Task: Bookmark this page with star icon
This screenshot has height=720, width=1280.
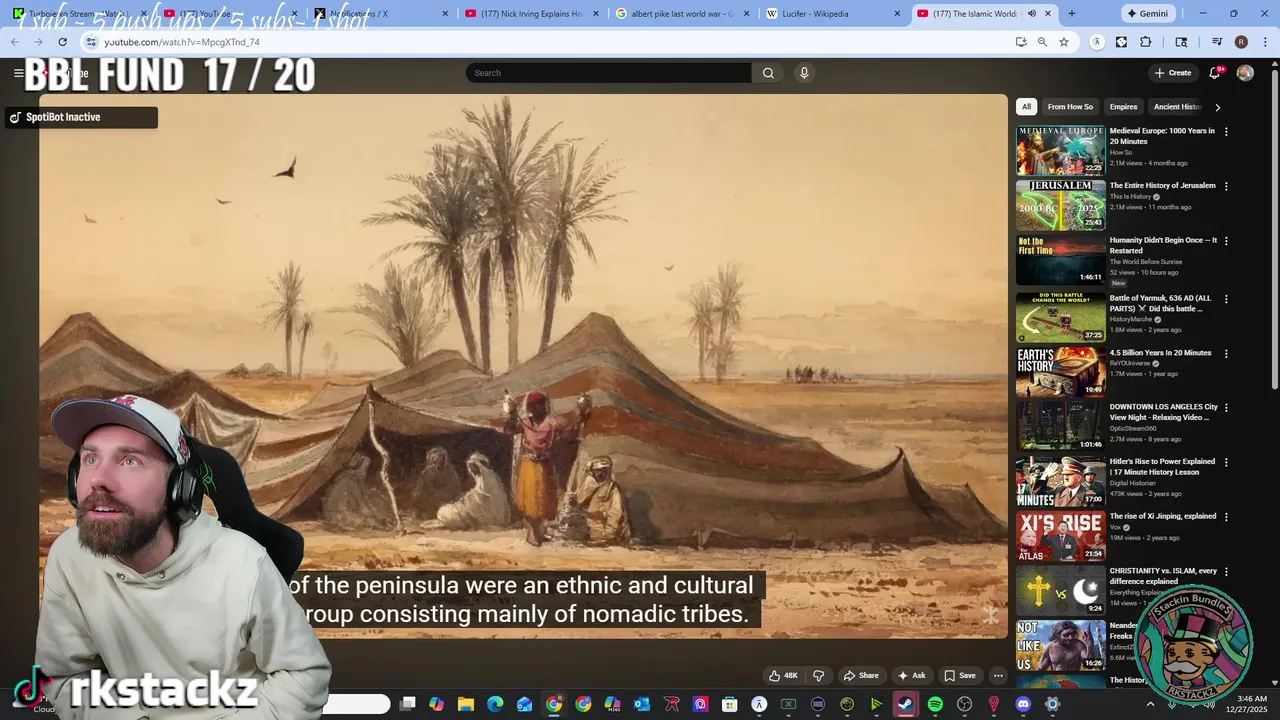Action: point(1064,42)
